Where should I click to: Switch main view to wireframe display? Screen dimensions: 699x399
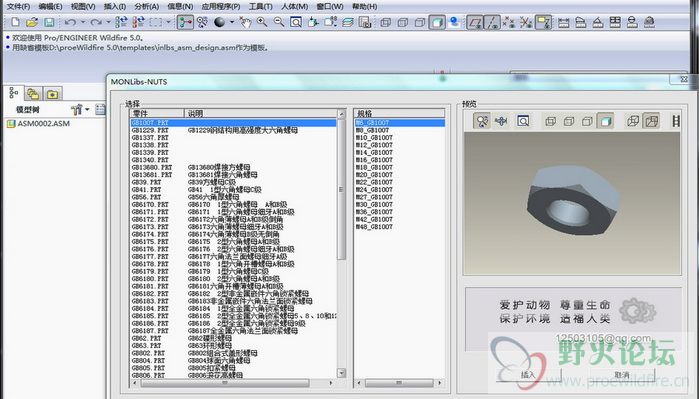click(x=386, y=22)
